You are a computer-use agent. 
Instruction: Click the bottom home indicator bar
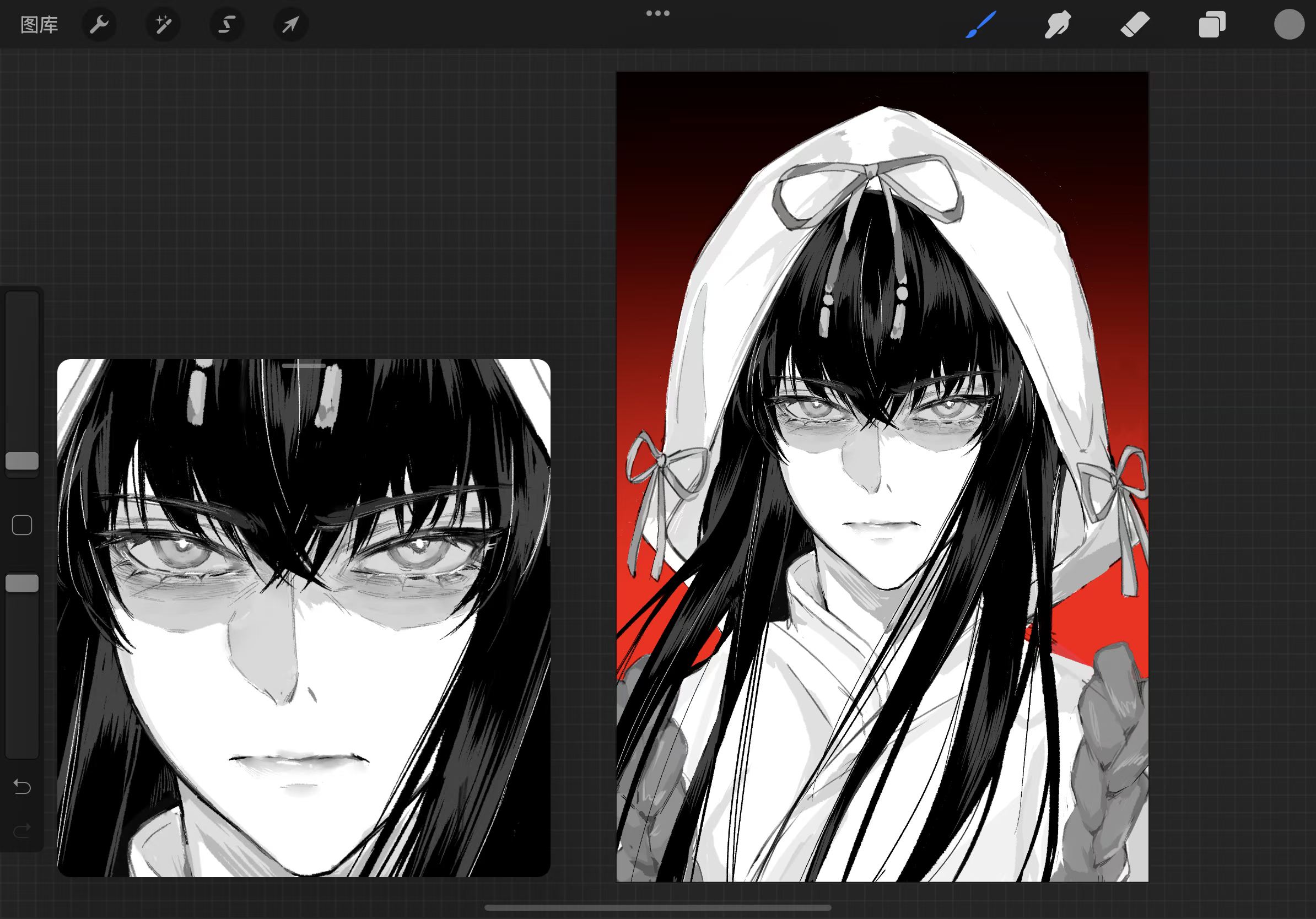tap(657, 907)
